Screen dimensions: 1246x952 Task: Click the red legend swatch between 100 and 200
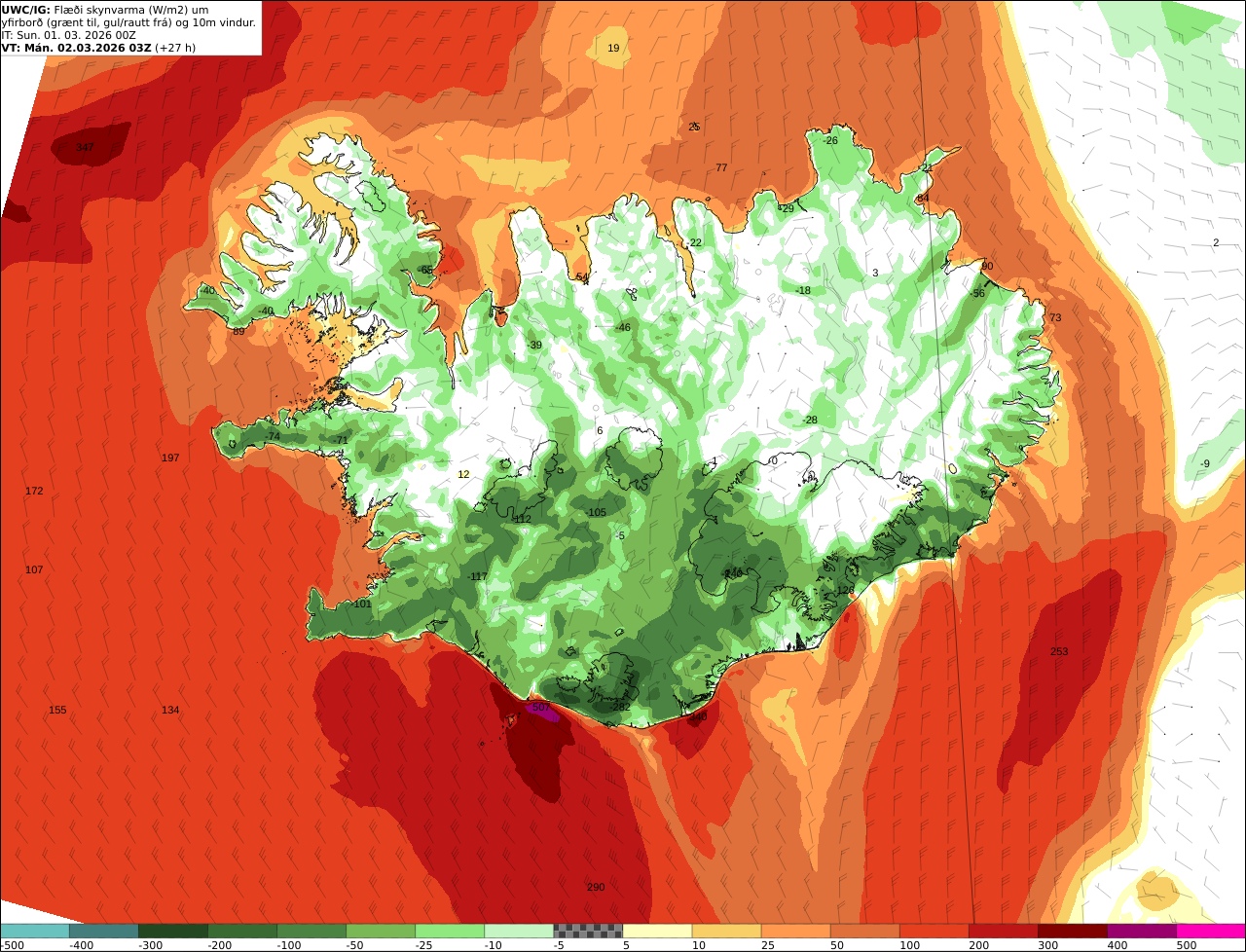pos(934,931)
